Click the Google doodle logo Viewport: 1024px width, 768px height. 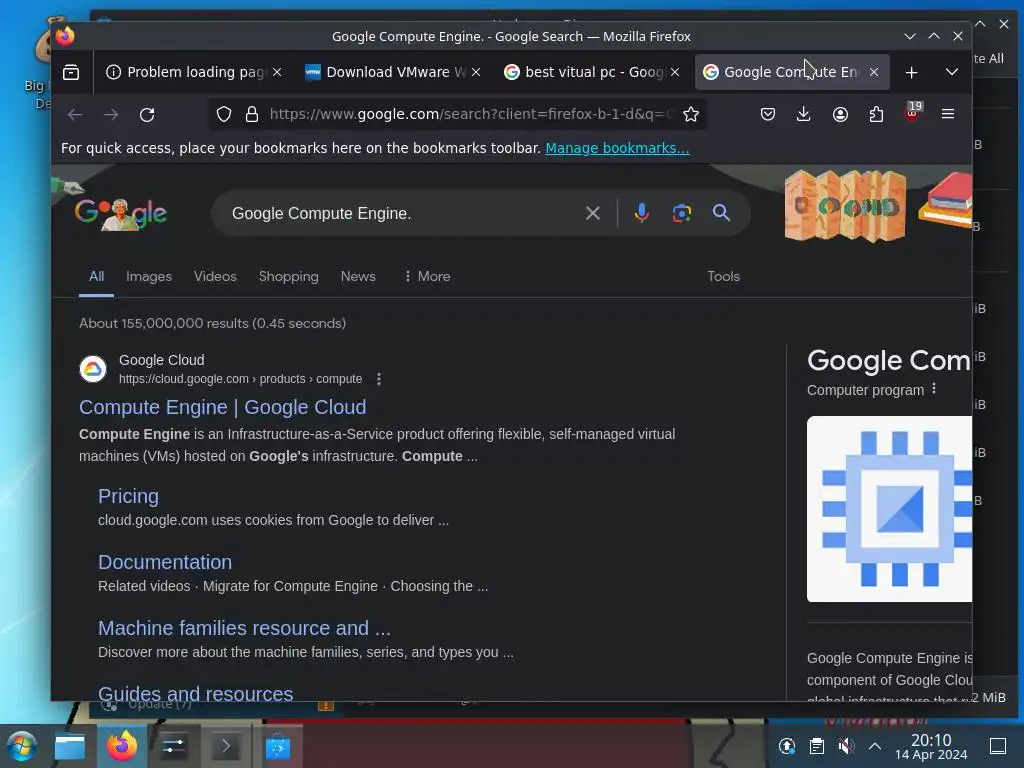coord(121,212)
